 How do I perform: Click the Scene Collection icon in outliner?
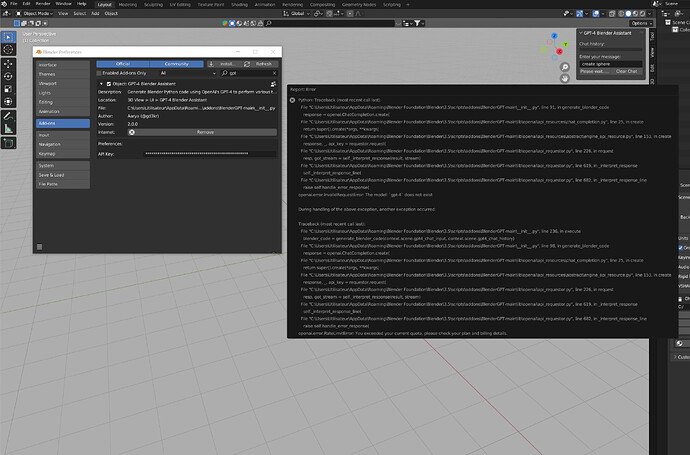click(668, 22)
